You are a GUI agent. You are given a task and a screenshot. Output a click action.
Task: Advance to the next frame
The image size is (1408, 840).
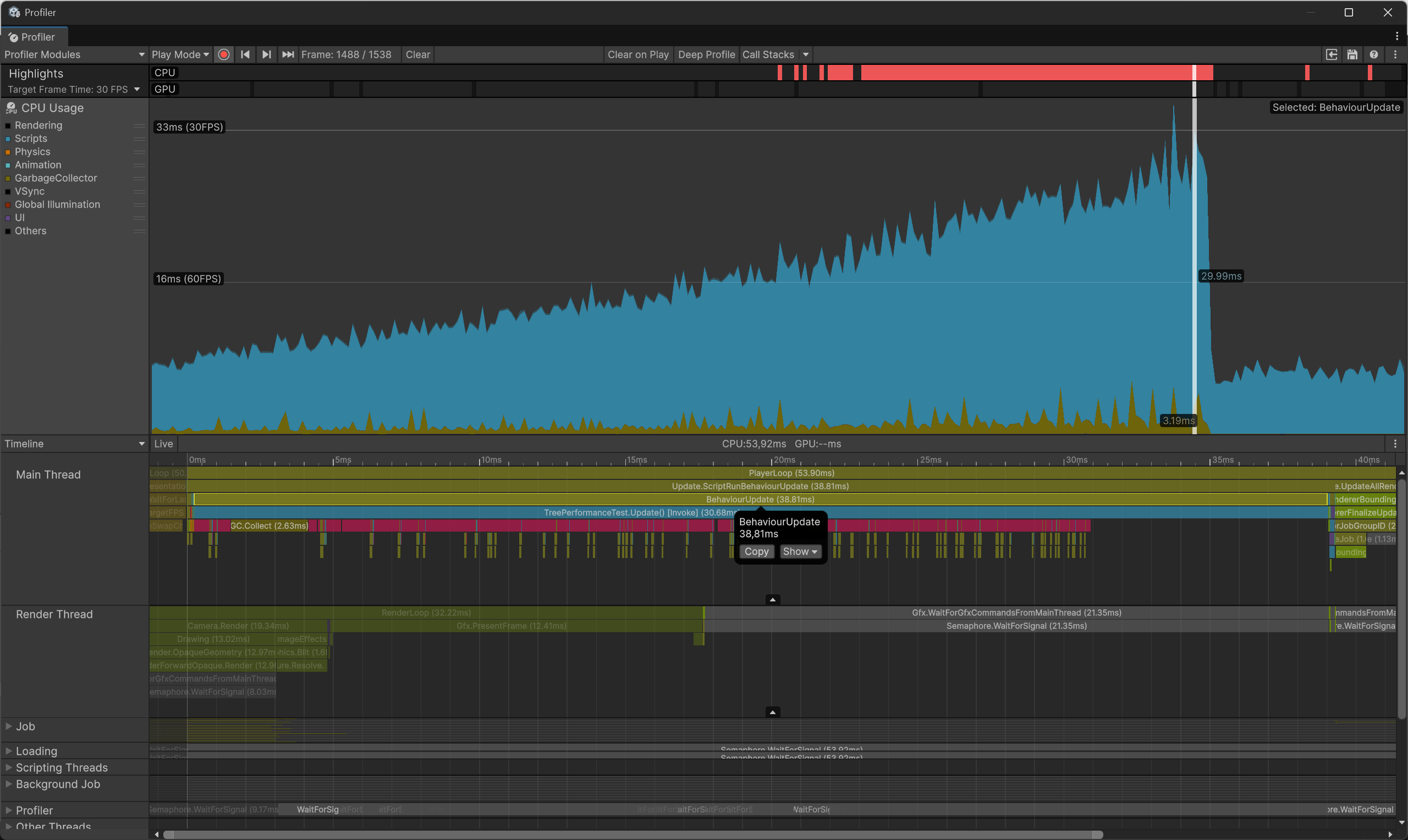pos(266,54)
